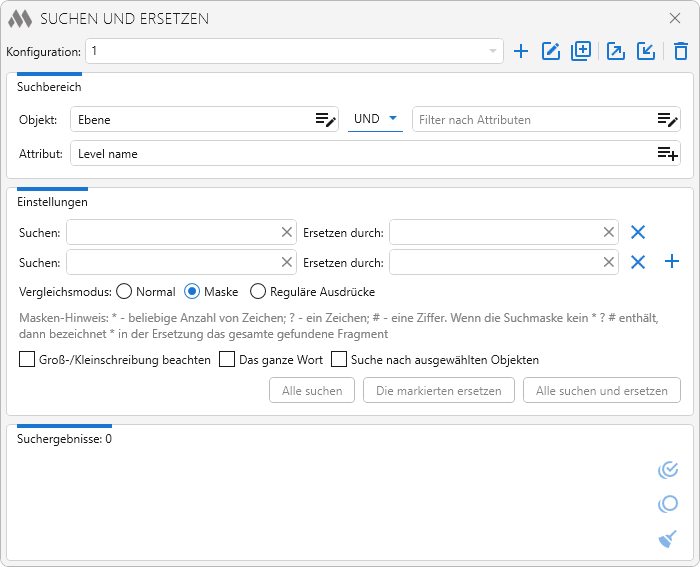Viewport: 700px width, 567px height.
Task: Add a new configuration with plus icon
Action: (x=521, y=51)
